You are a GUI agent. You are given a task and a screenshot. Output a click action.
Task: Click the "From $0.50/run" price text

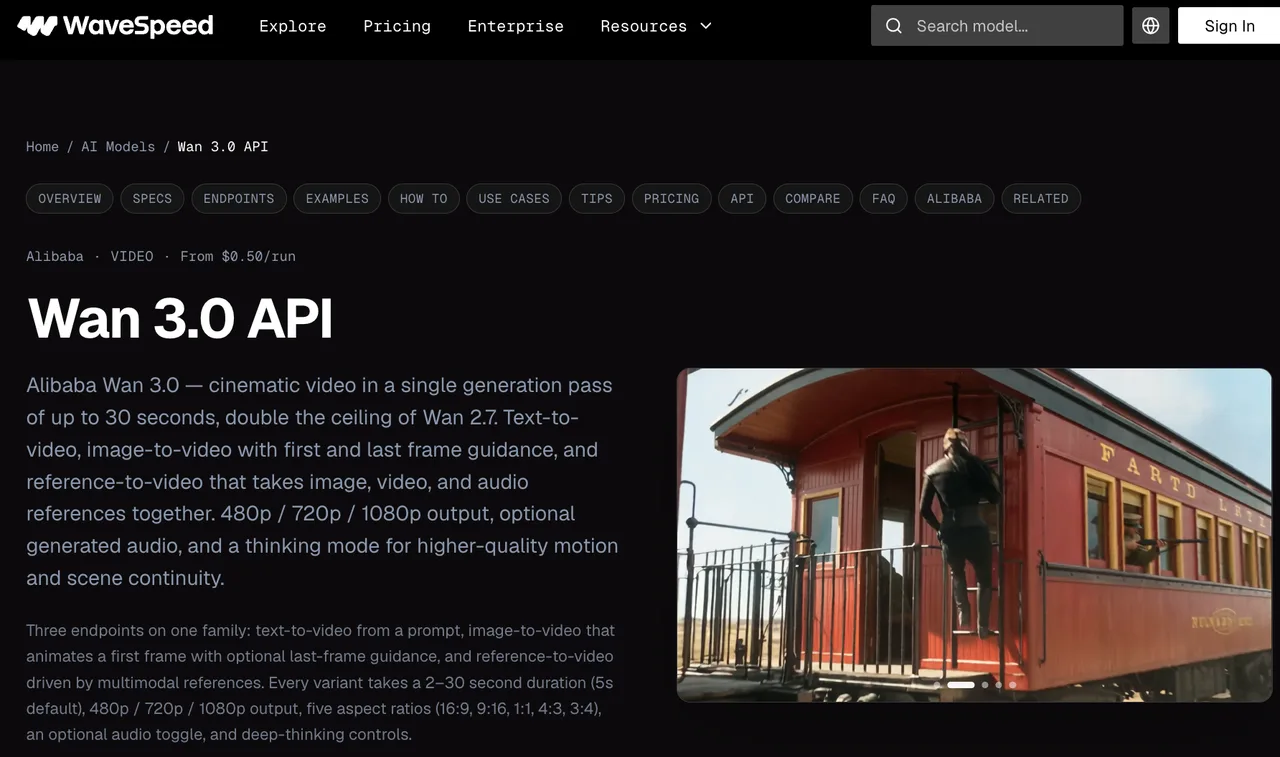238,257
